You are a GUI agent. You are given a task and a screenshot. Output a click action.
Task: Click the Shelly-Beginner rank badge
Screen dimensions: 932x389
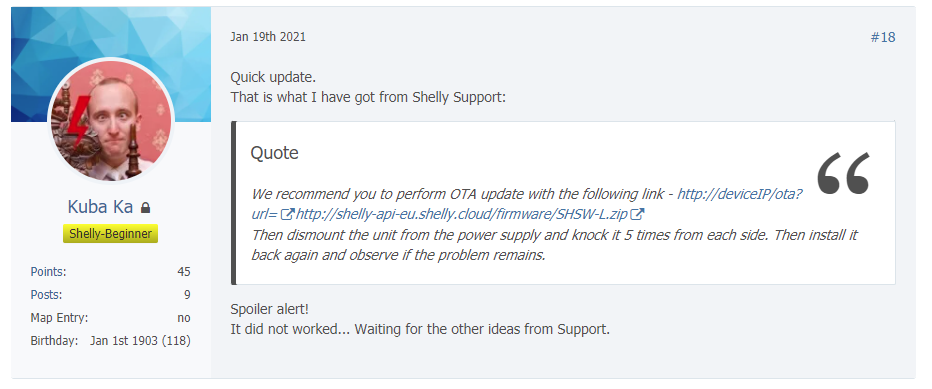click(111, 234)
